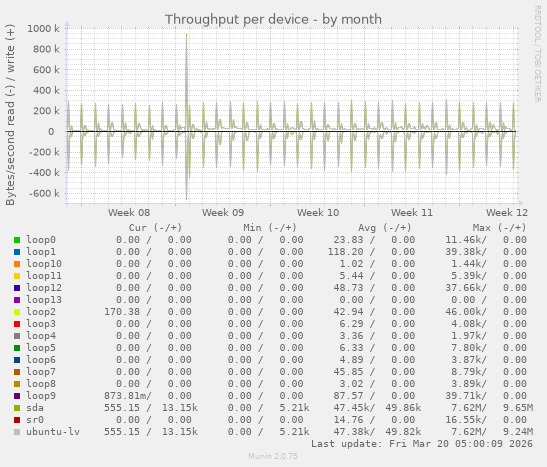Click the sda olive legend swatch

point(17,408)
